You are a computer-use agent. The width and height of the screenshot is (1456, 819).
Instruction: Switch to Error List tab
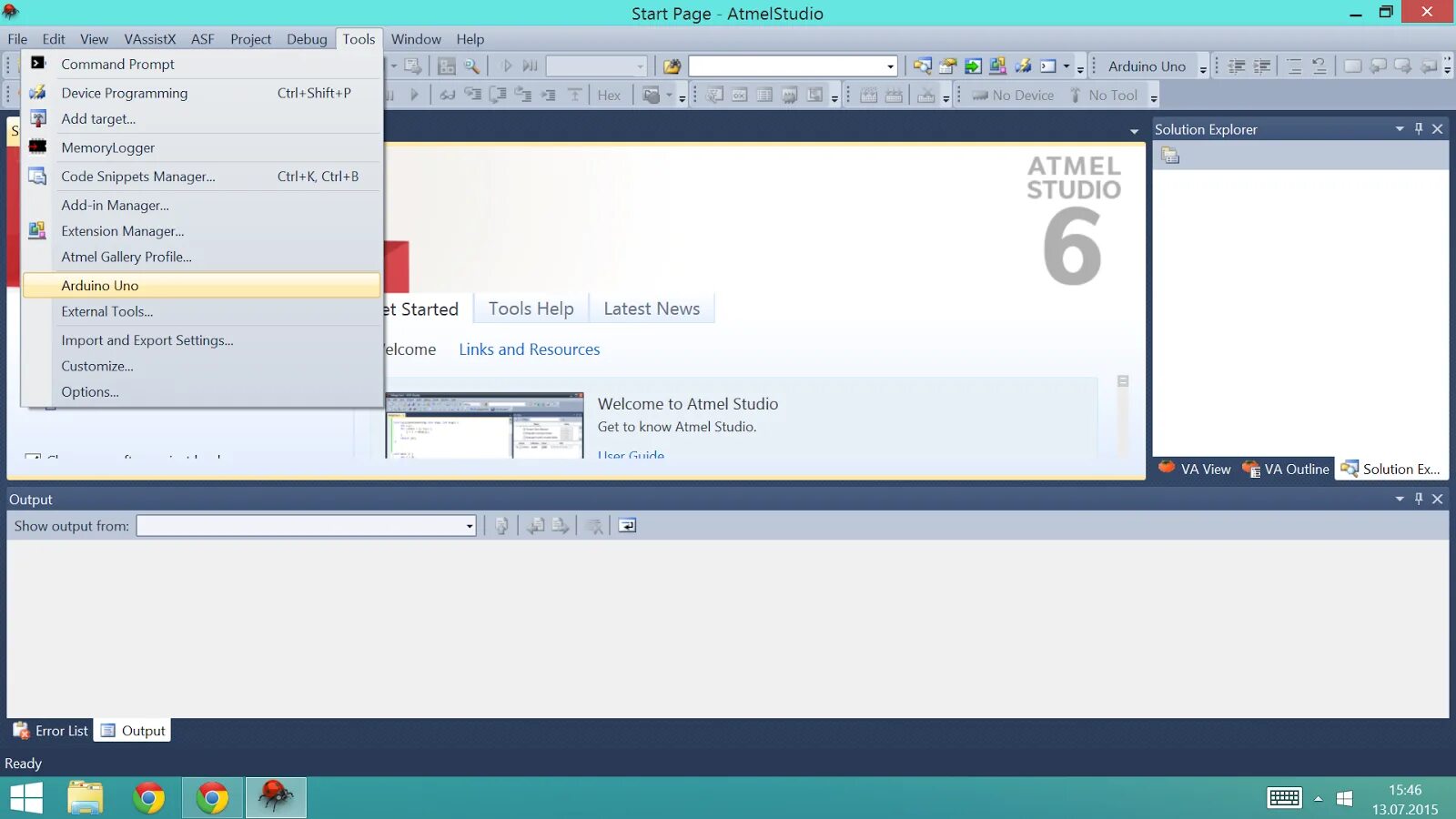tap(51, 731)
